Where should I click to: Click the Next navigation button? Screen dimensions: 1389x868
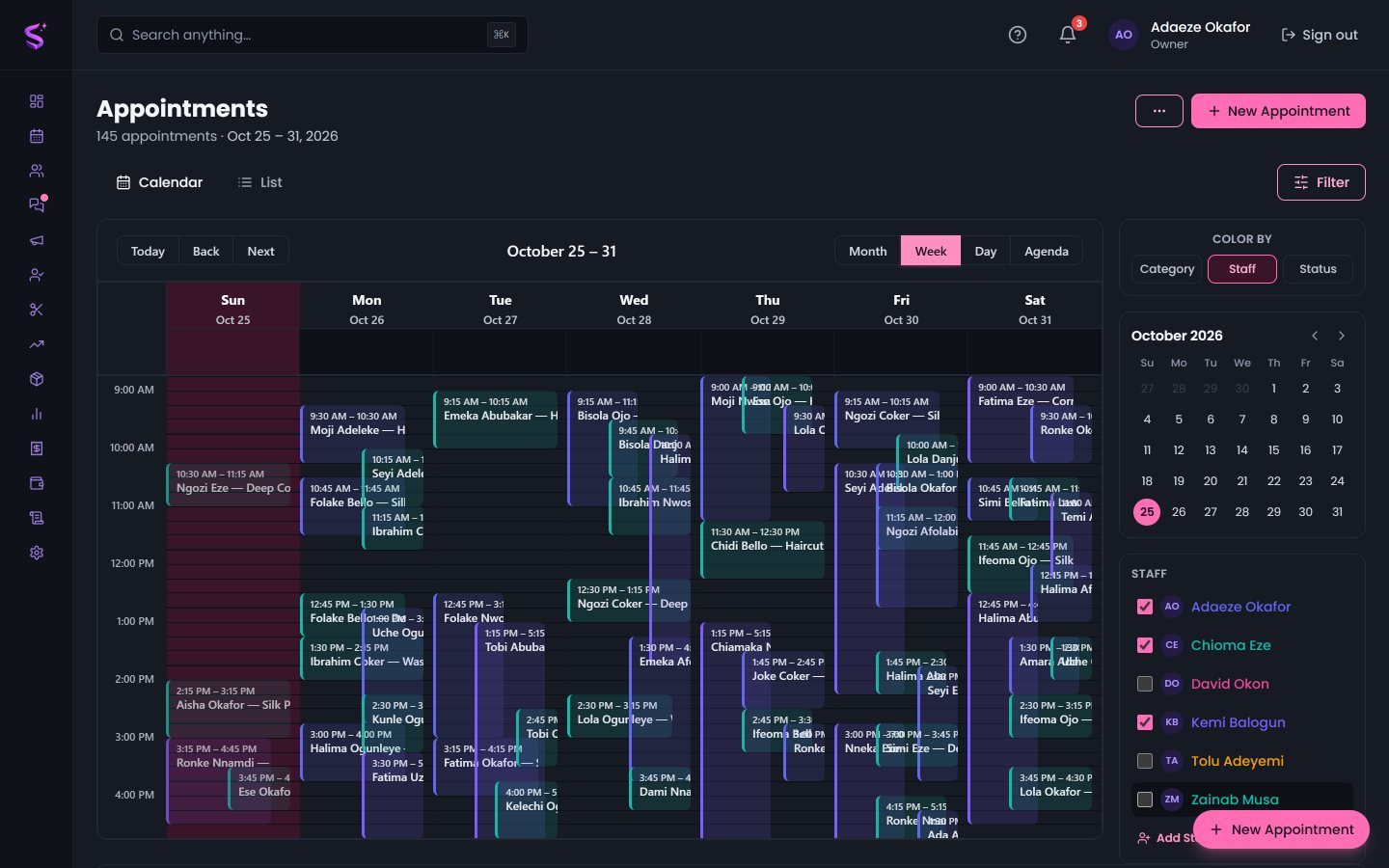click(x=260, y=251)
